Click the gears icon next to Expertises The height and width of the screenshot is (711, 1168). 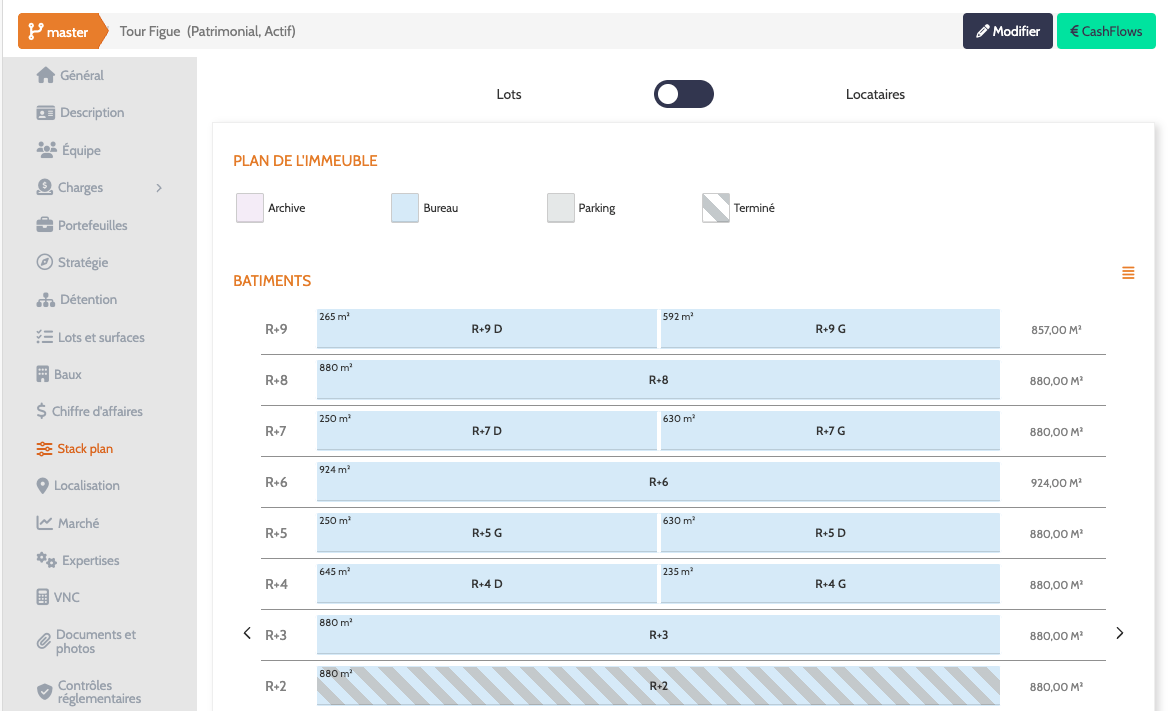pos(46,560)
